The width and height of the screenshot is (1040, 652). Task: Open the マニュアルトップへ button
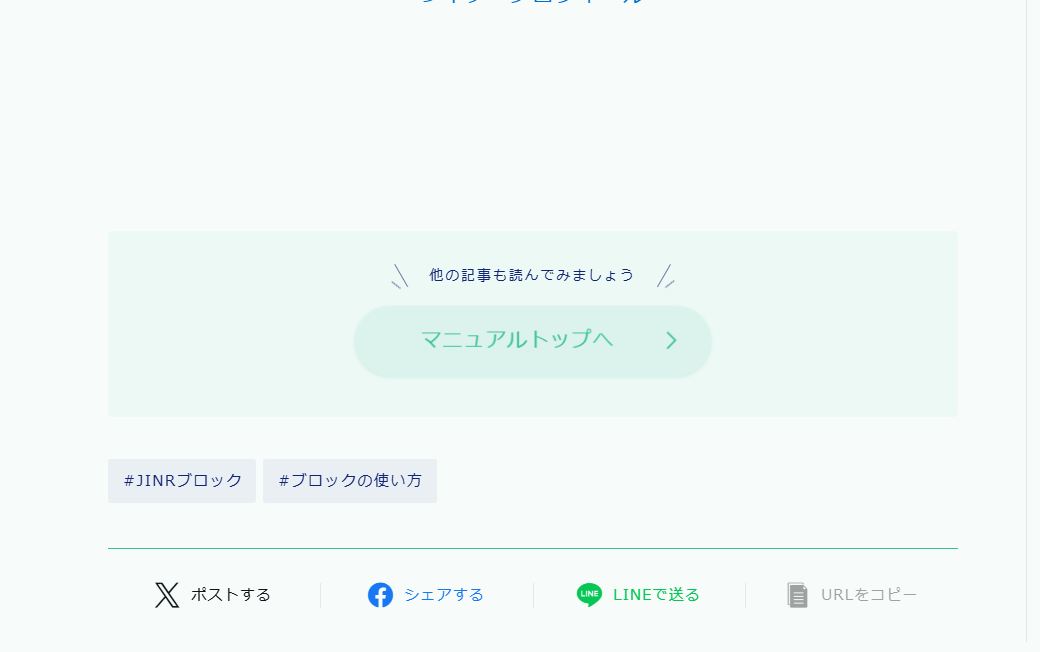[532, 341]
